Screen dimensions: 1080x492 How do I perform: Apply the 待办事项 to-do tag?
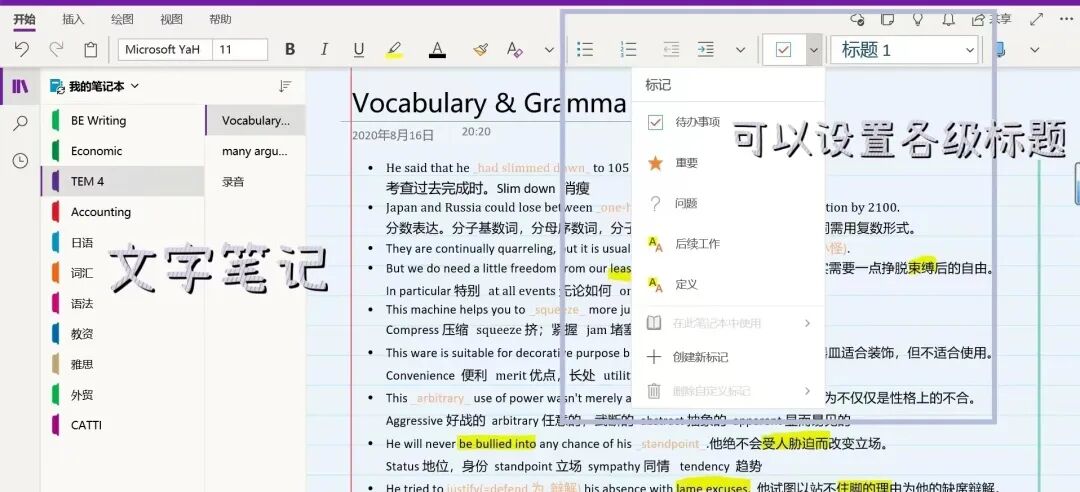728,123
